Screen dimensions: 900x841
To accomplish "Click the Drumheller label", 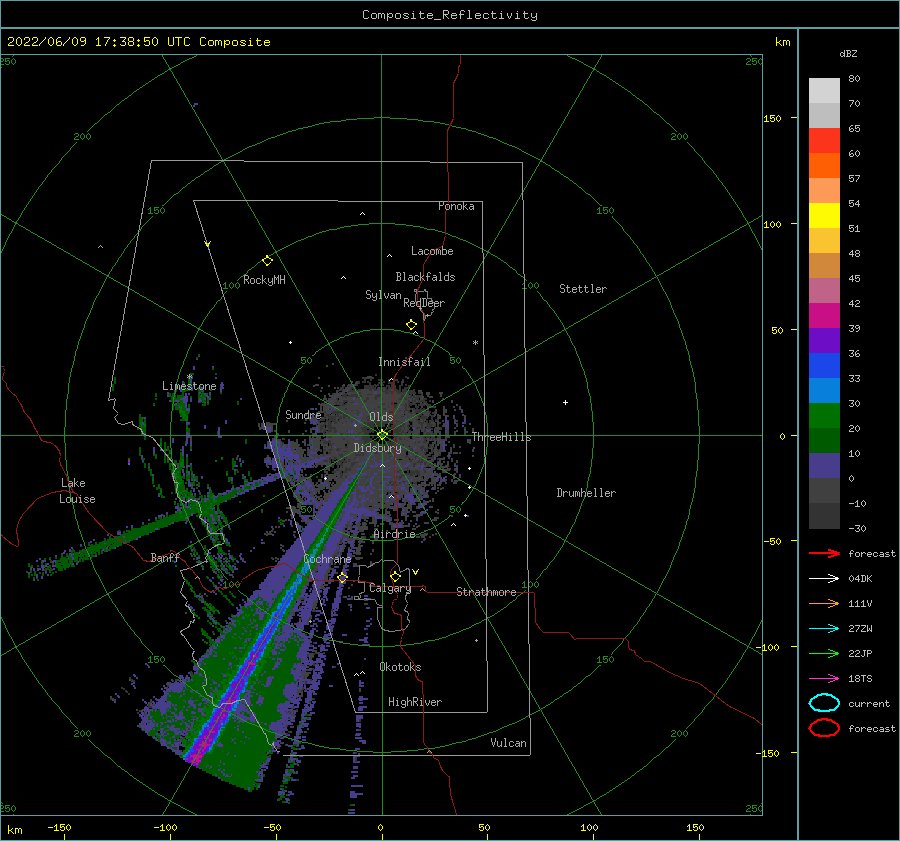I will (586, 493).
